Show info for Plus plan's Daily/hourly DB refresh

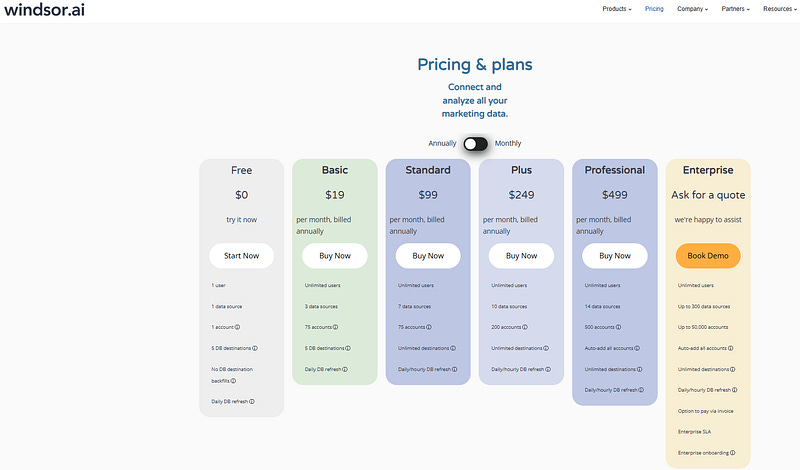(x=548, y=369)
